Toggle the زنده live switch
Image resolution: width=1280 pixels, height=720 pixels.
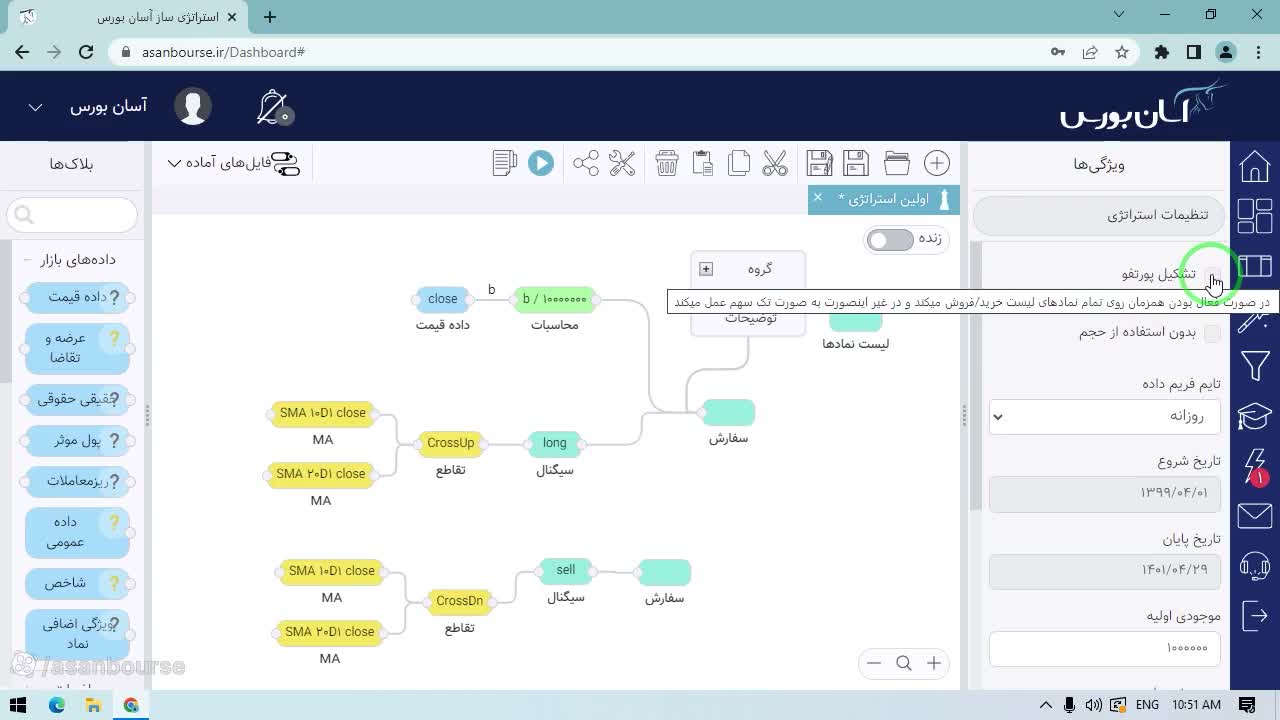(x=890, y=240)
